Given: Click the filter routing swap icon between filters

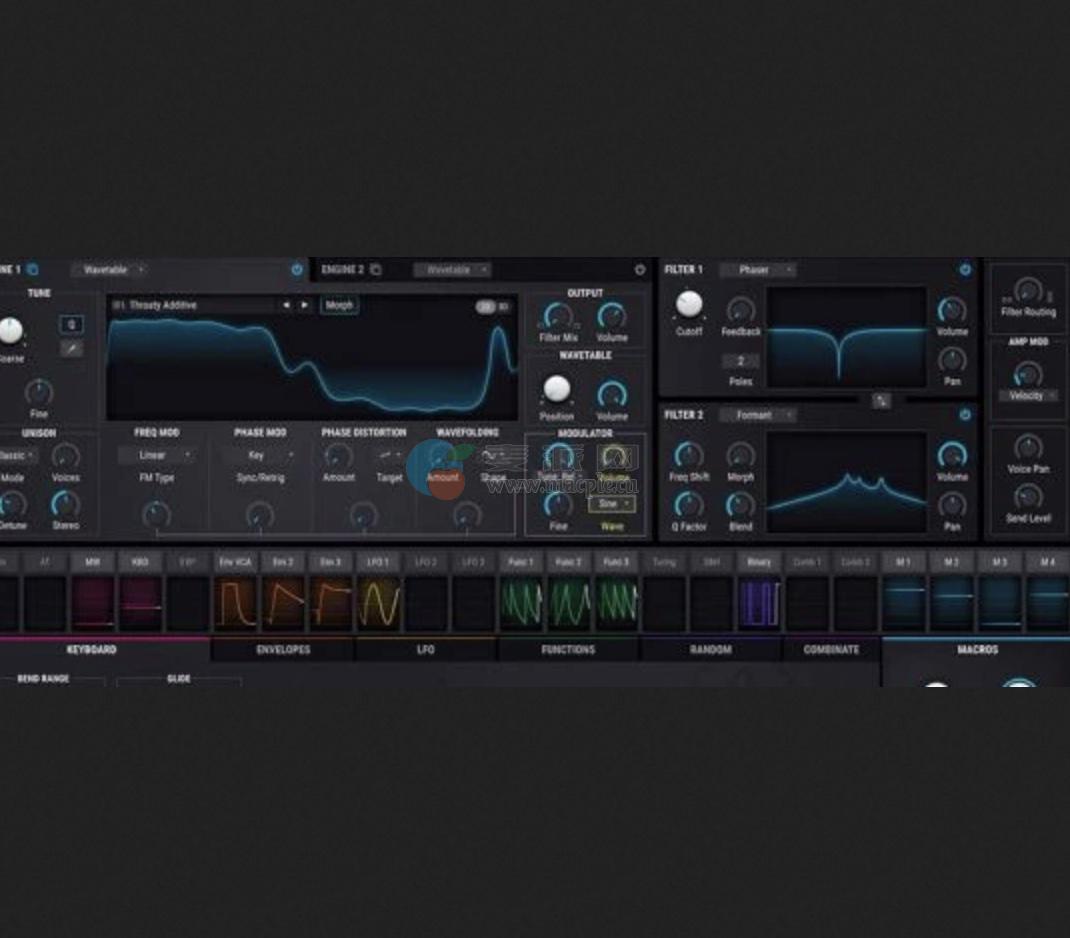Looking at the screenshot, I should (x=881, y=403).
